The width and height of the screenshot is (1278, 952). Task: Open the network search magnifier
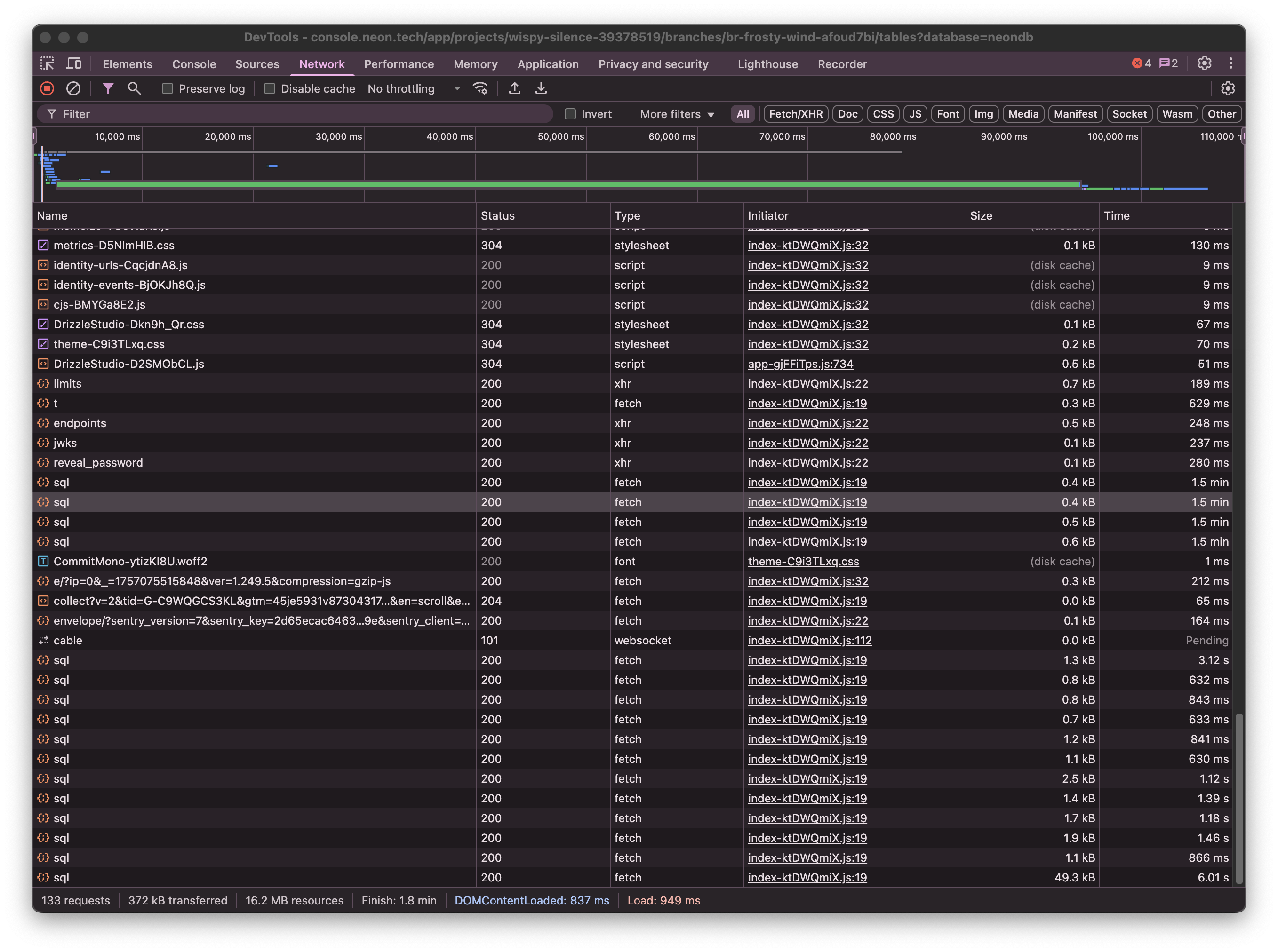pos(134,88)
